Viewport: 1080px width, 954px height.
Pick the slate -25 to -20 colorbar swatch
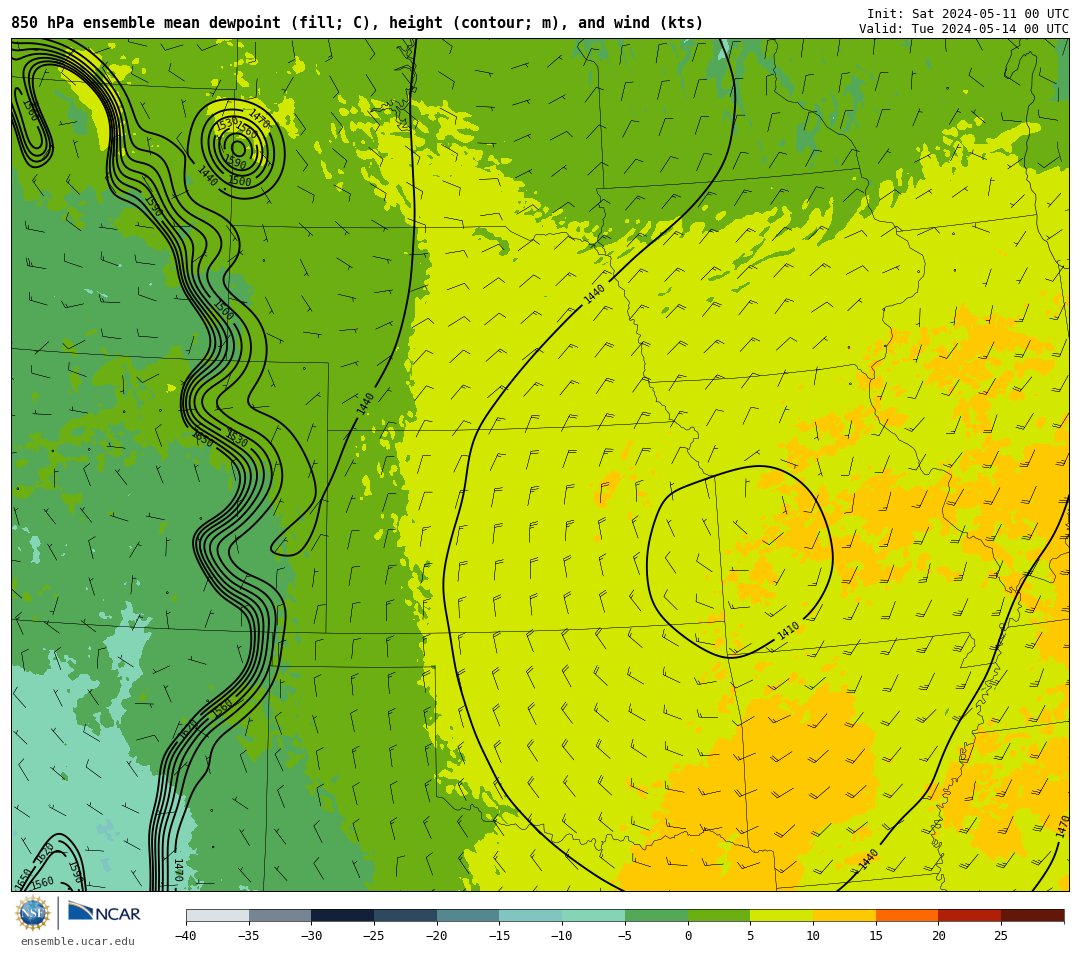pos(405,915)
